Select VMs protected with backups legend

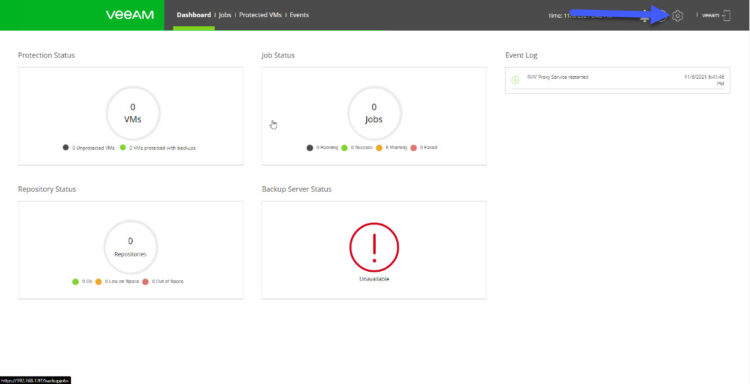click(x=158, y=148)
